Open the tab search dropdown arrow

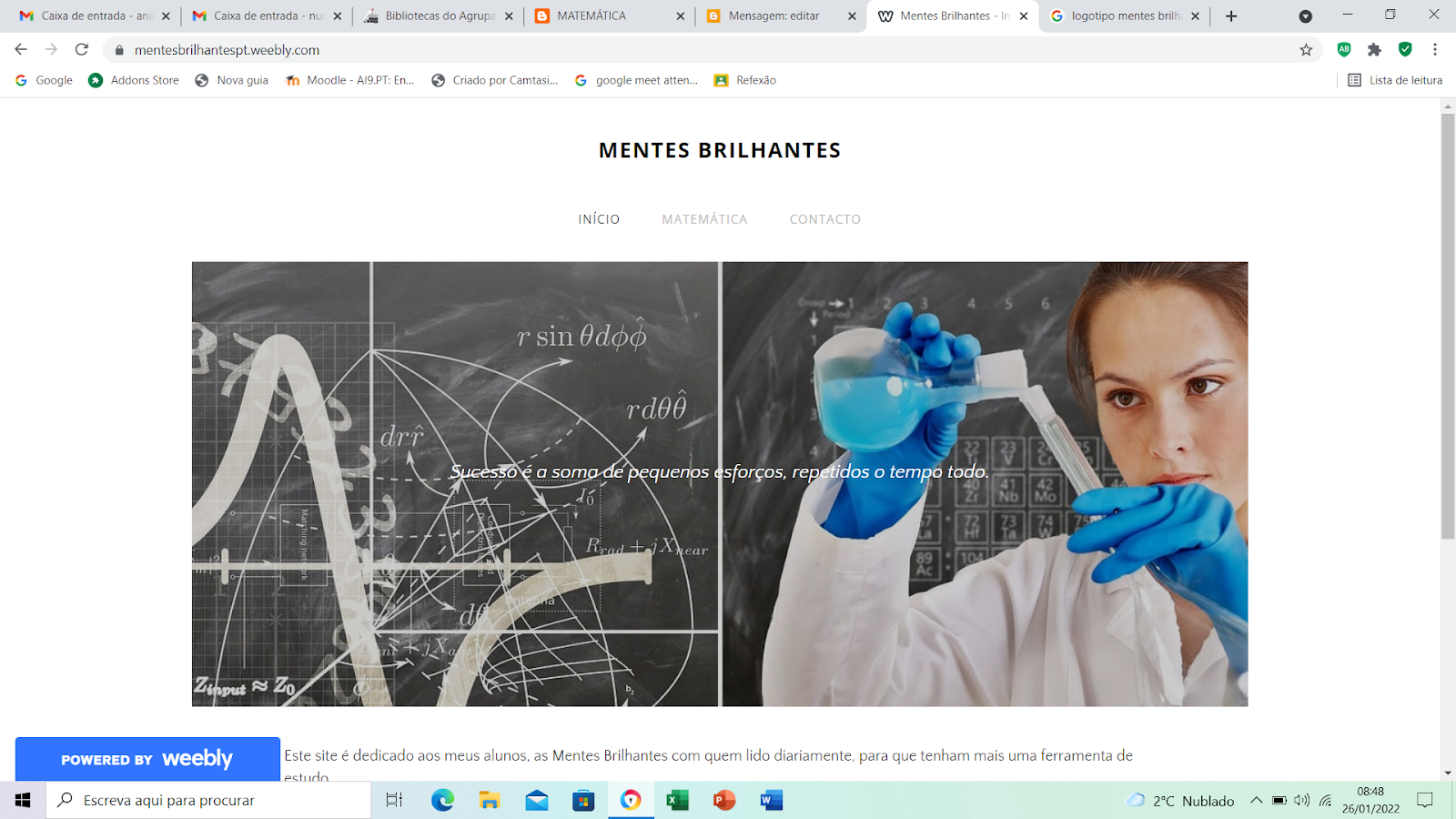tap(1305, 16)
